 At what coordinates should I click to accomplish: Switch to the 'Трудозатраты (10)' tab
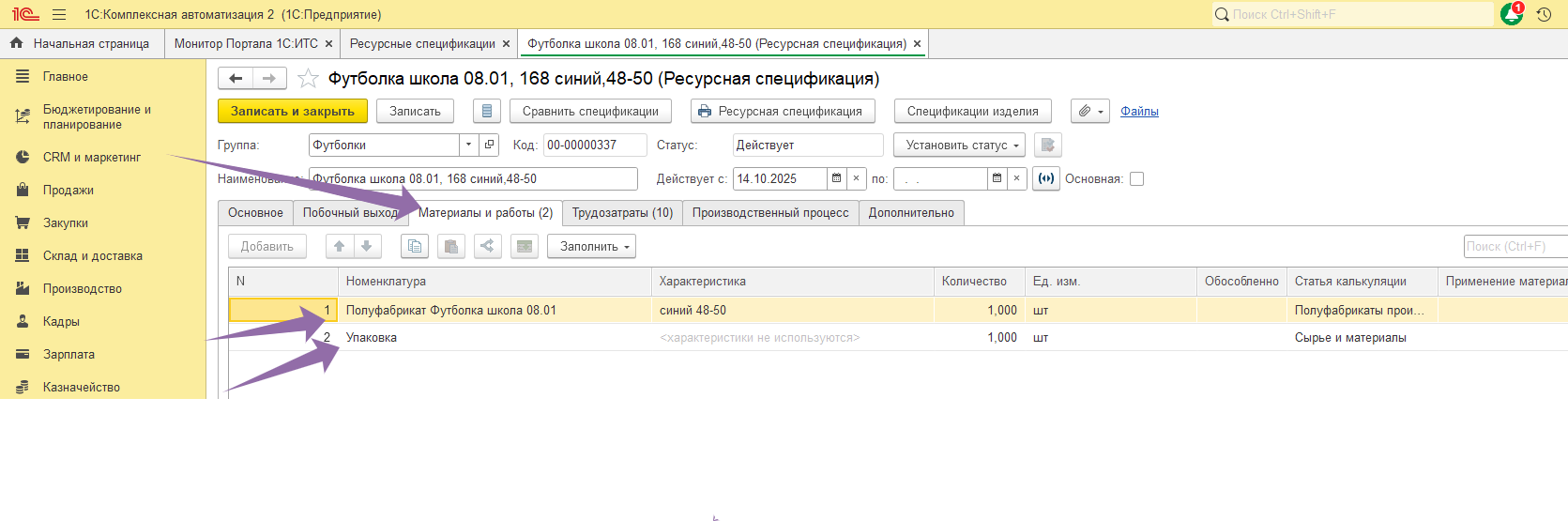point(622,213)
